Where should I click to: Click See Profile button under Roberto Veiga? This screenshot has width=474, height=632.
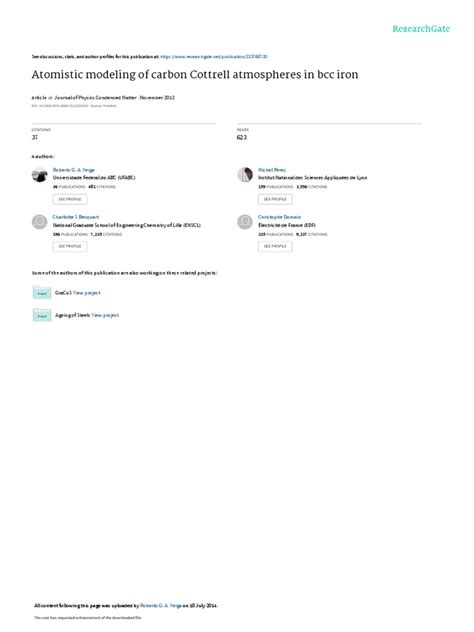[x=70, y=199]
